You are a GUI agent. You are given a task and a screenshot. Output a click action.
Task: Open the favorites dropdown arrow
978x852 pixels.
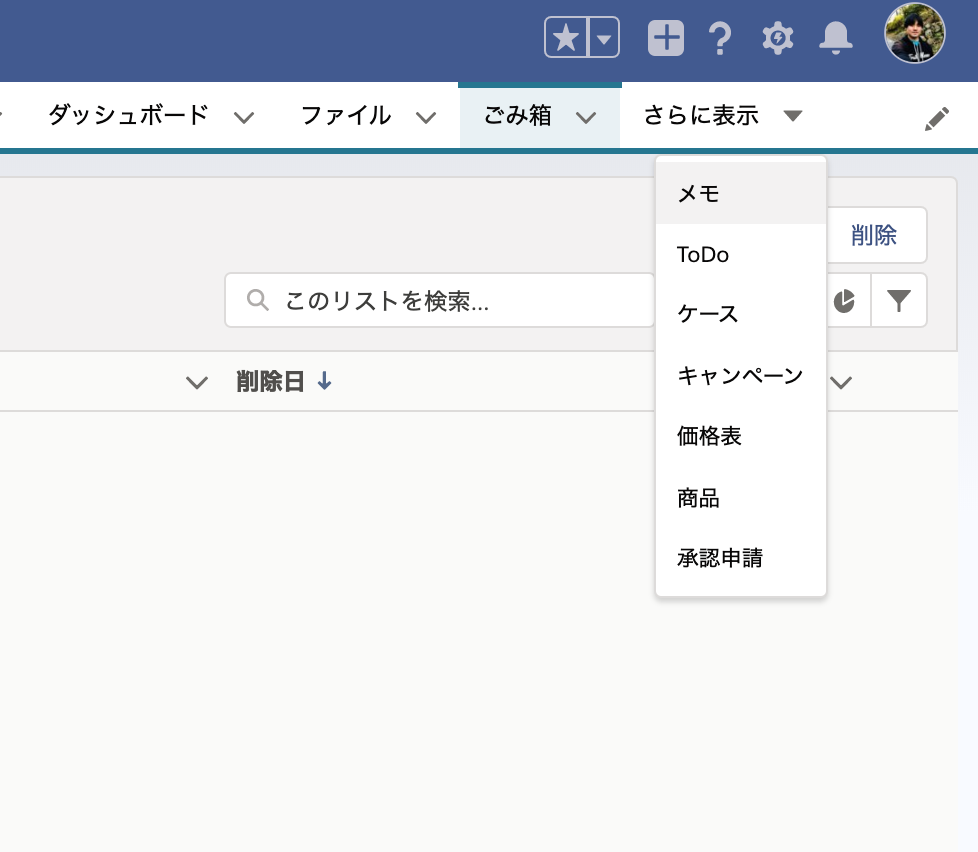click(x=604, y=37)
